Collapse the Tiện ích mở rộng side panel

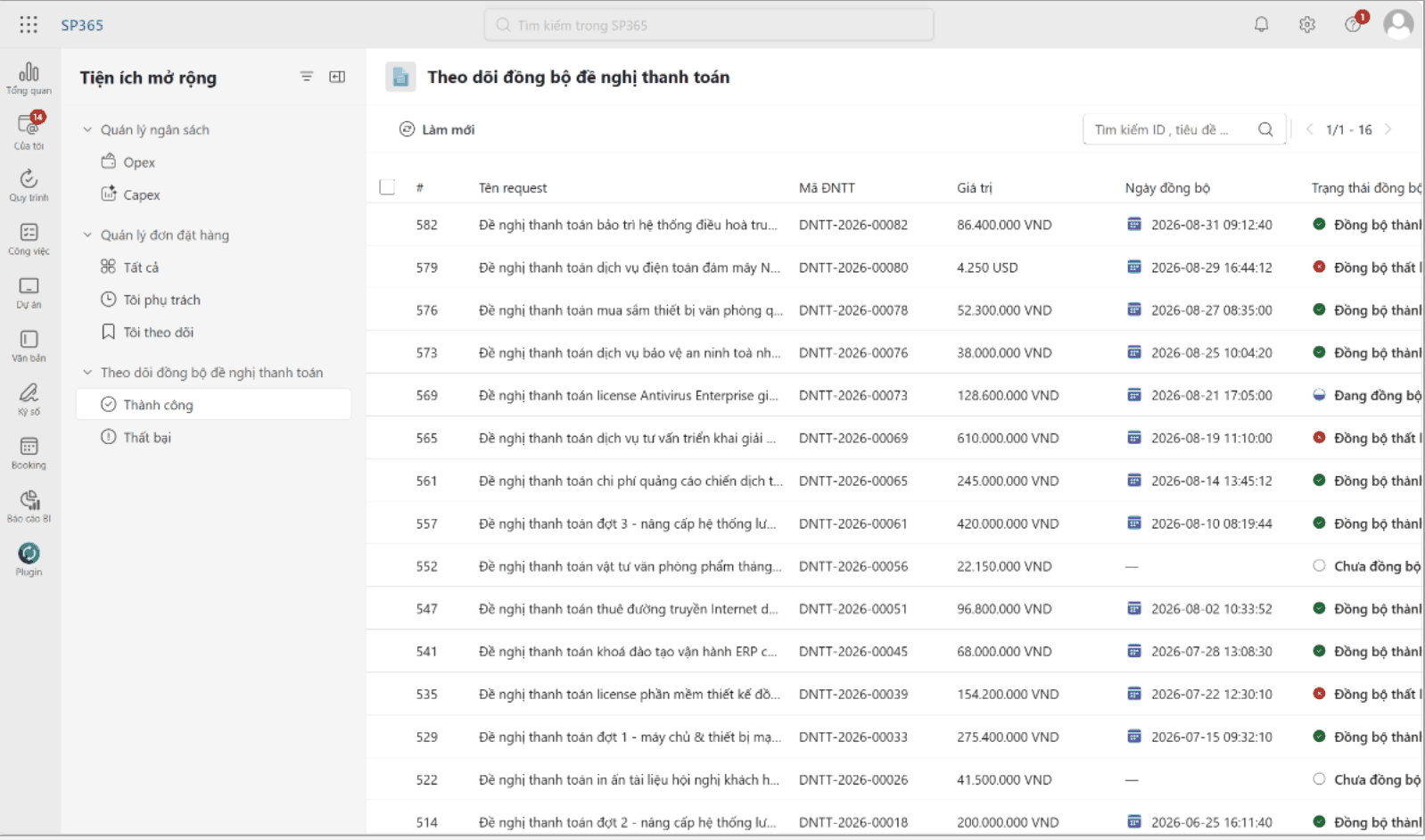tap(337, 77)
